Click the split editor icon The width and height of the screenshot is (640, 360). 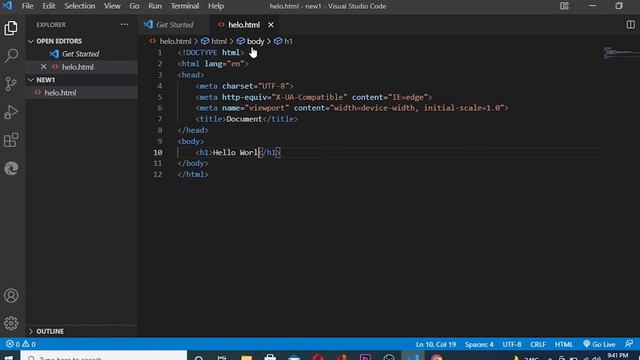(x=630, y=24)
